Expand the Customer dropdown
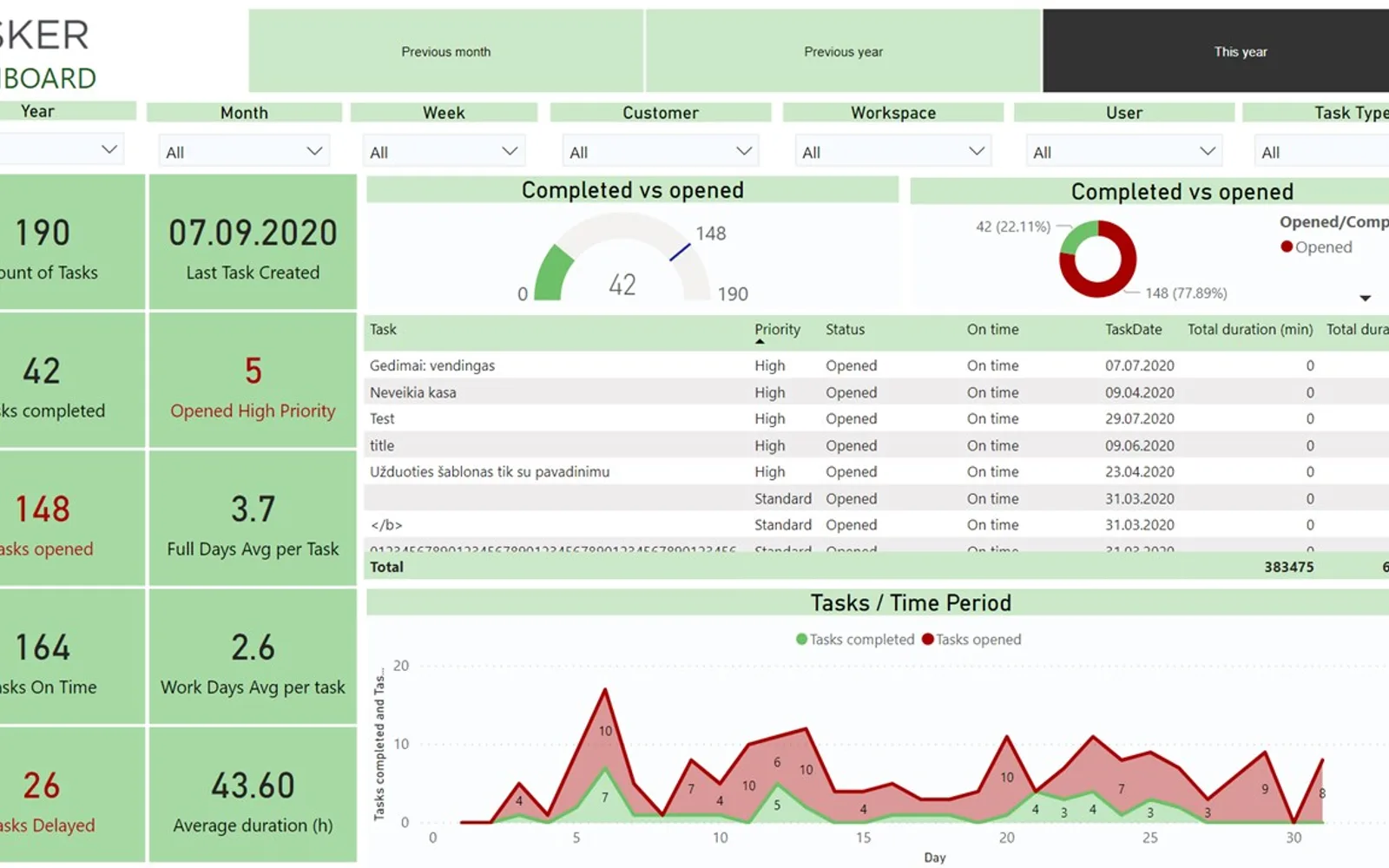1389x868 pixels. (661, 152)
